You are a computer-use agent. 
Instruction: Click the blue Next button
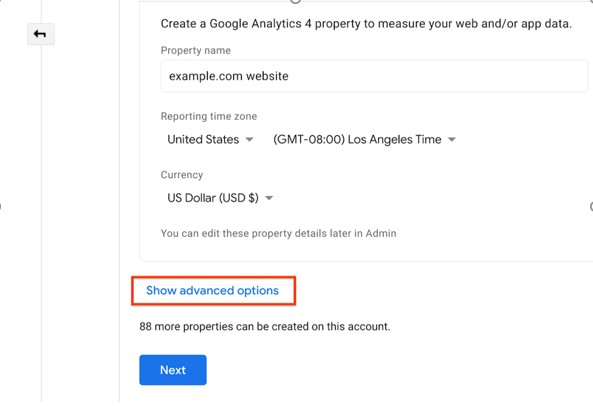pos(173,370)
